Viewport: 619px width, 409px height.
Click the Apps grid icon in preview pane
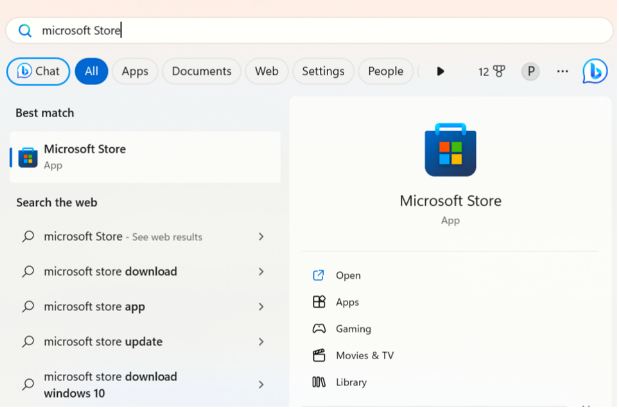click(319, 302)
